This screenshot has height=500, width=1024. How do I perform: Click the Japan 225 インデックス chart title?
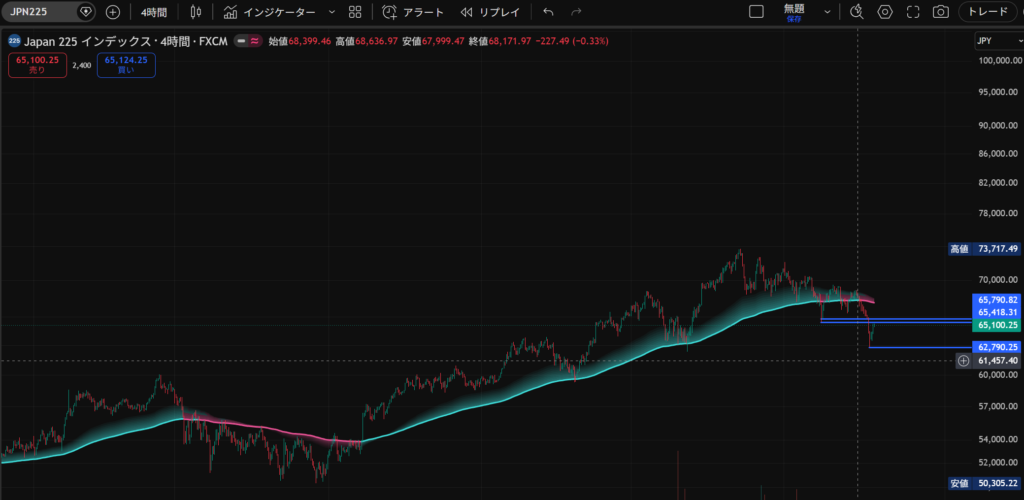(126, 40)
